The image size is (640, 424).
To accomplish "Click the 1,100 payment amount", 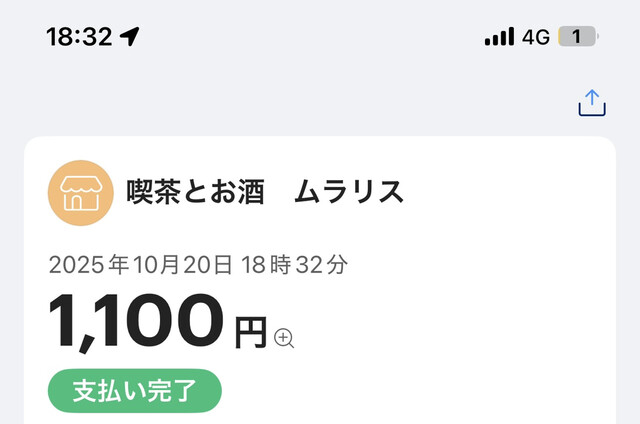I will [136, 322].
